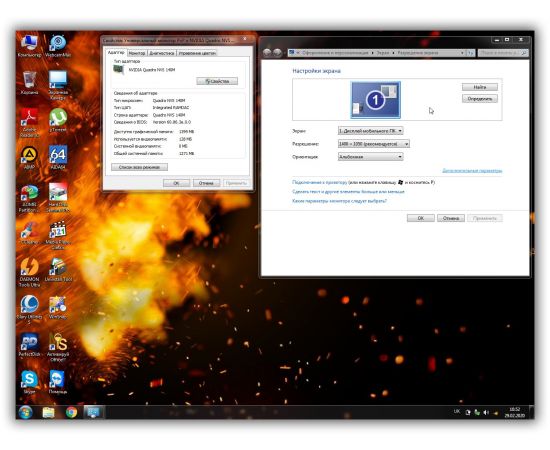
Task: Switch to the Монитор tab
Action: pyautogui.click(x=137, y=53)
